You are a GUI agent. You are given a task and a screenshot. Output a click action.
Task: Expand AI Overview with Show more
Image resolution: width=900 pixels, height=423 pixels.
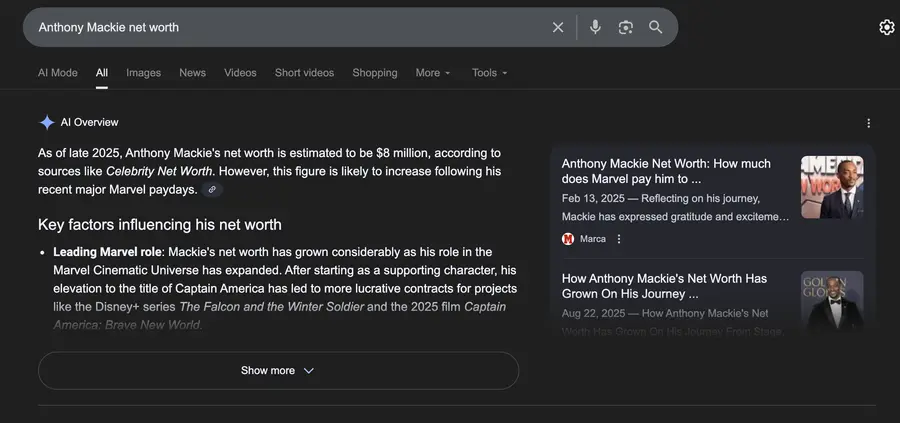coord(278,370)
